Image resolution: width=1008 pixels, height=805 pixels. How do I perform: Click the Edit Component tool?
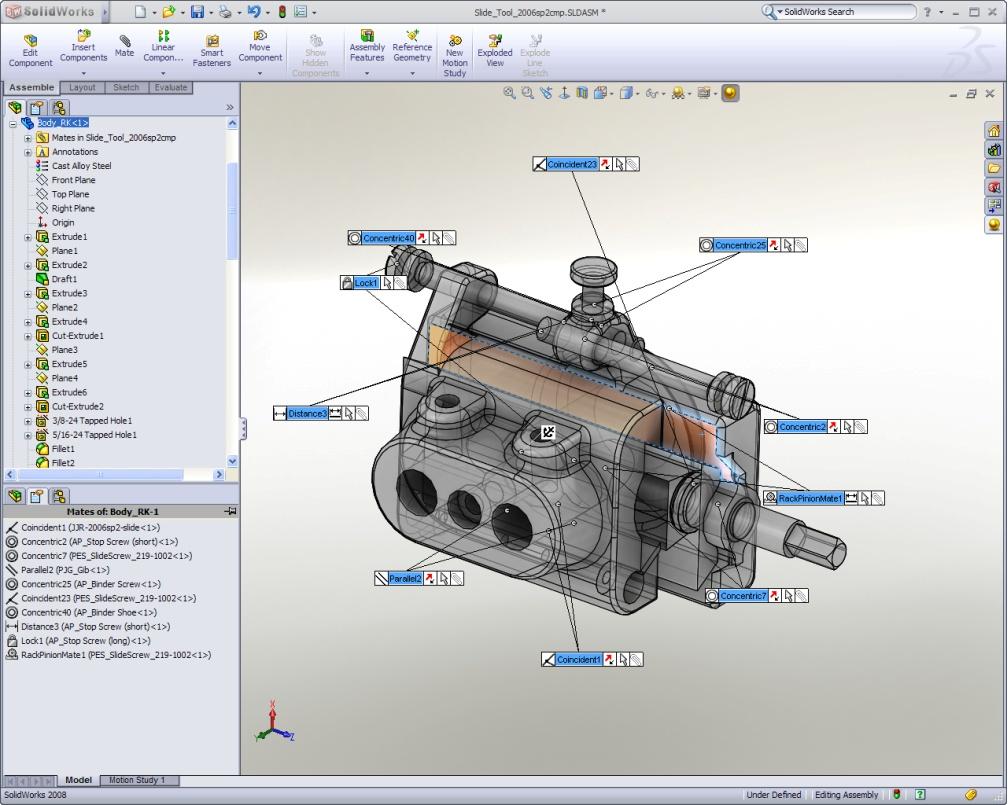30,50
